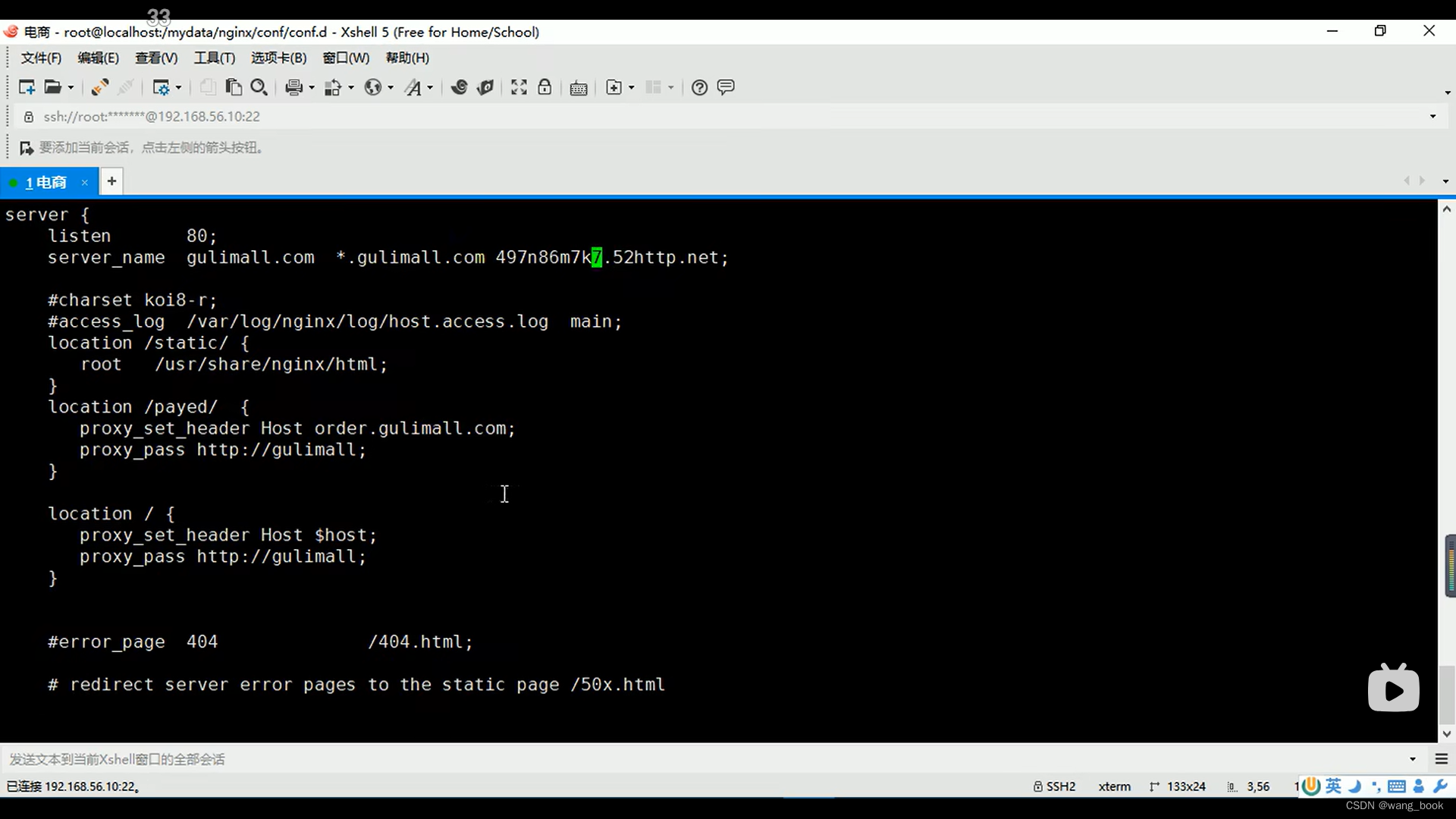
Task: Click the add current session arrow icon
Action: pyautogui.click(x=27, y=148)
